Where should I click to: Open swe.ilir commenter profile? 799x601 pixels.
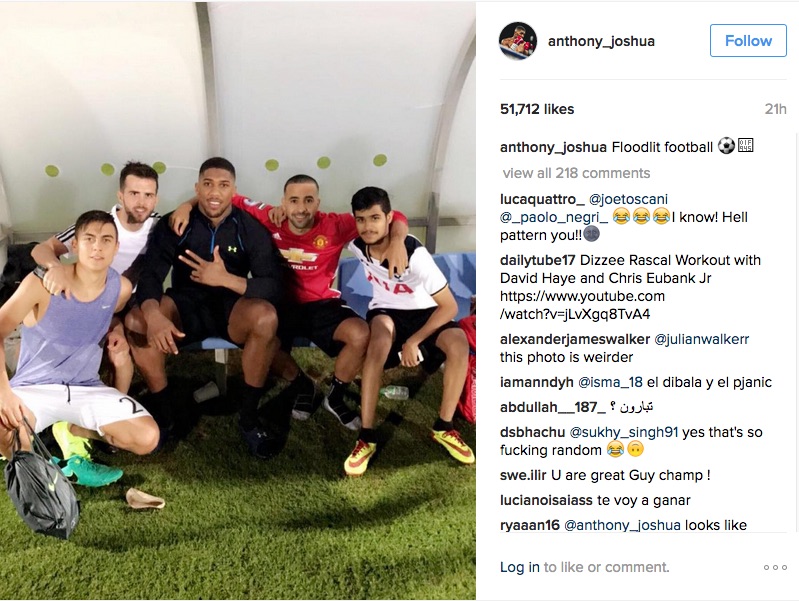click(523, 475)
